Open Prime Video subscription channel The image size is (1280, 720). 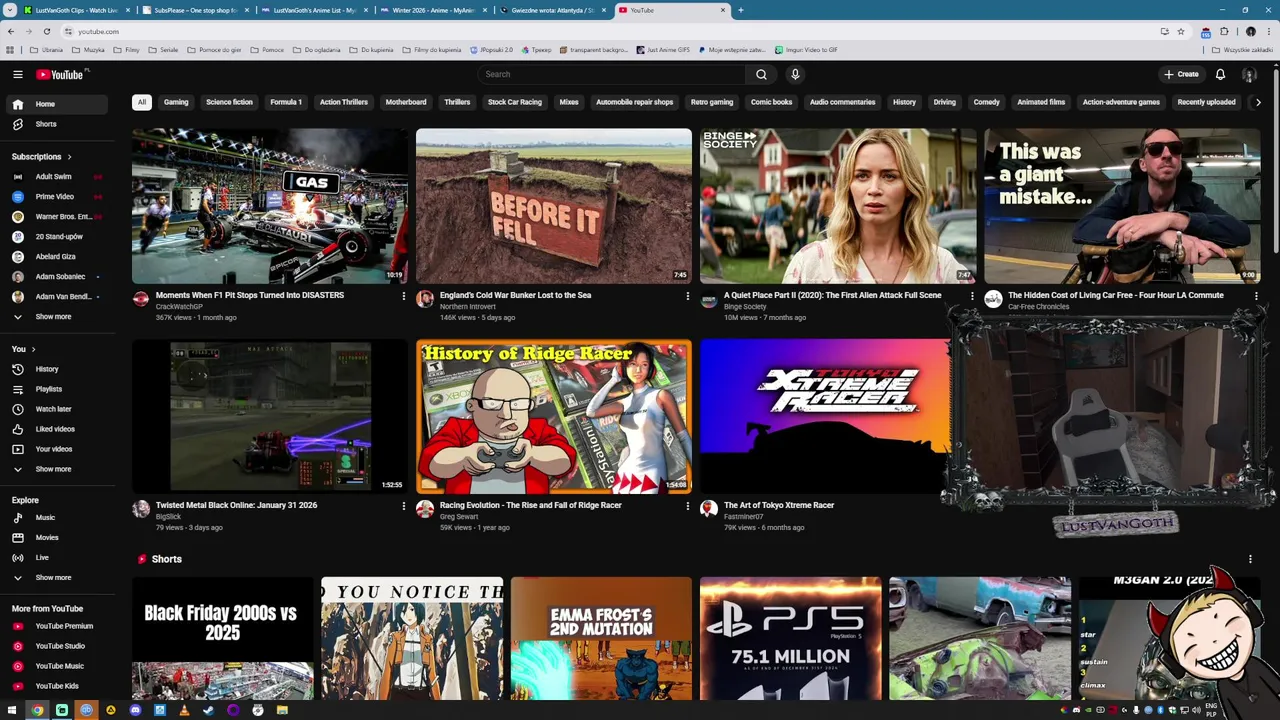pyautogui.click(x=59, y=197)
